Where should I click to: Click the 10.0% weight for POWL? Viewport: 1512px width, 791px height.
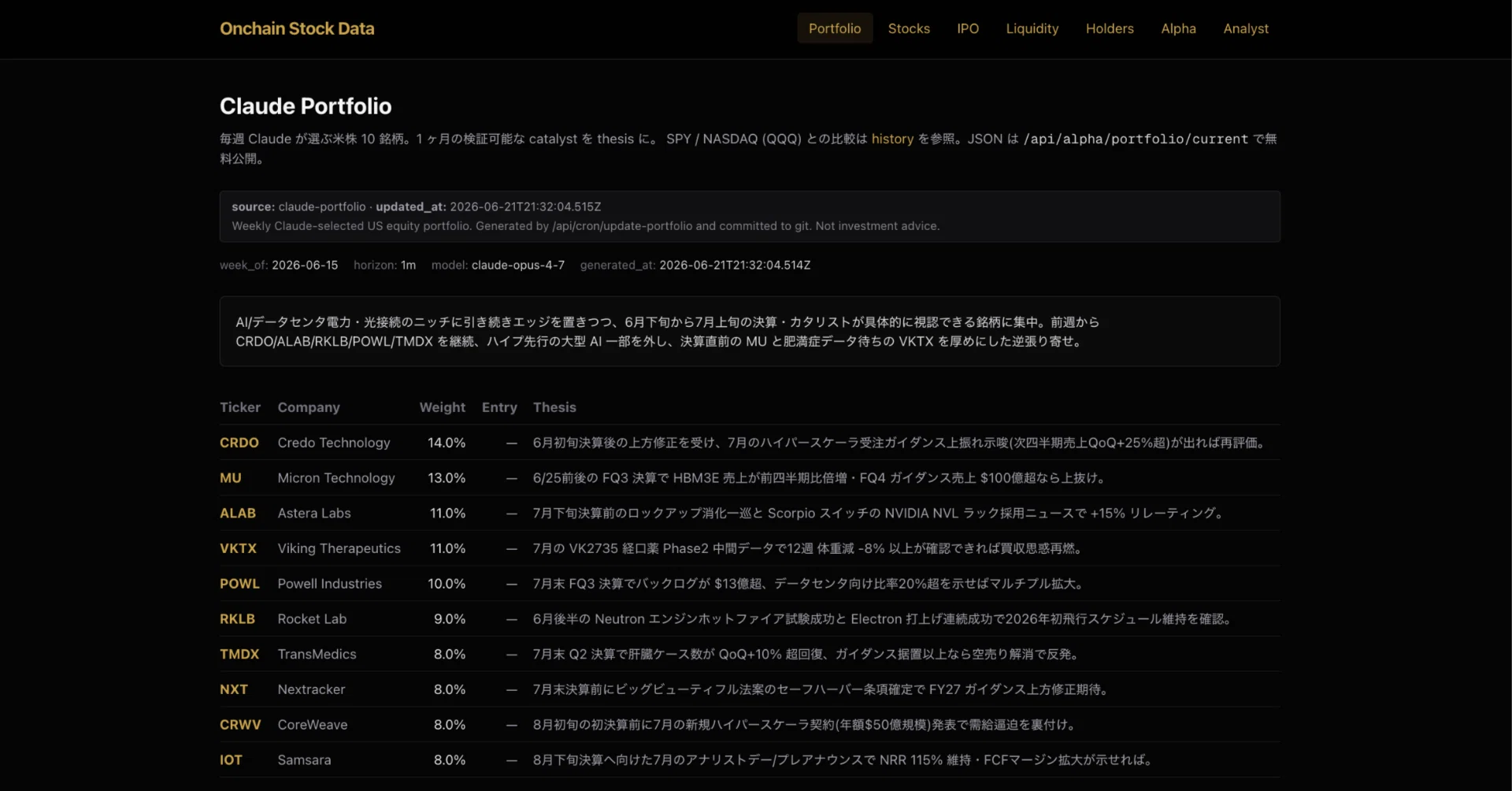(x=447, y=584)
